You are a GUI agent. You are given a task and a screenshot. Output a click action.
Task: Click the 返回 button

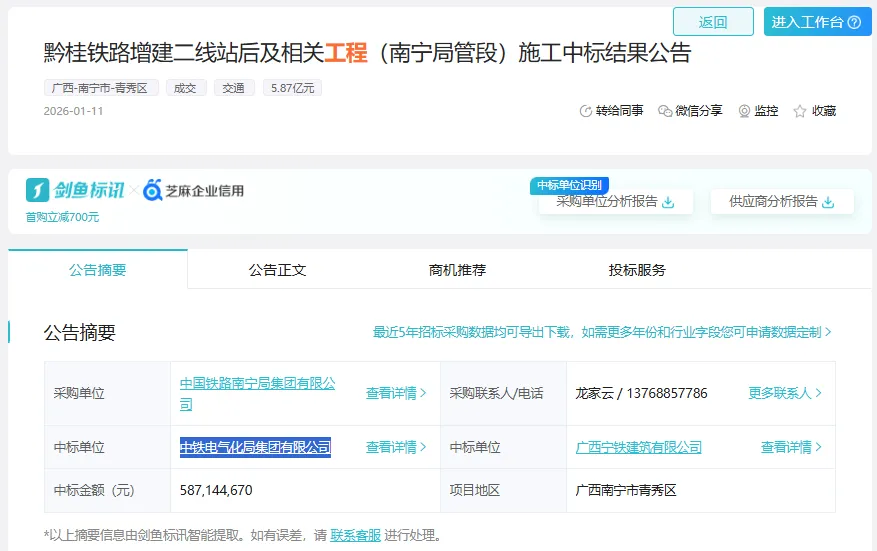(712, 22)
